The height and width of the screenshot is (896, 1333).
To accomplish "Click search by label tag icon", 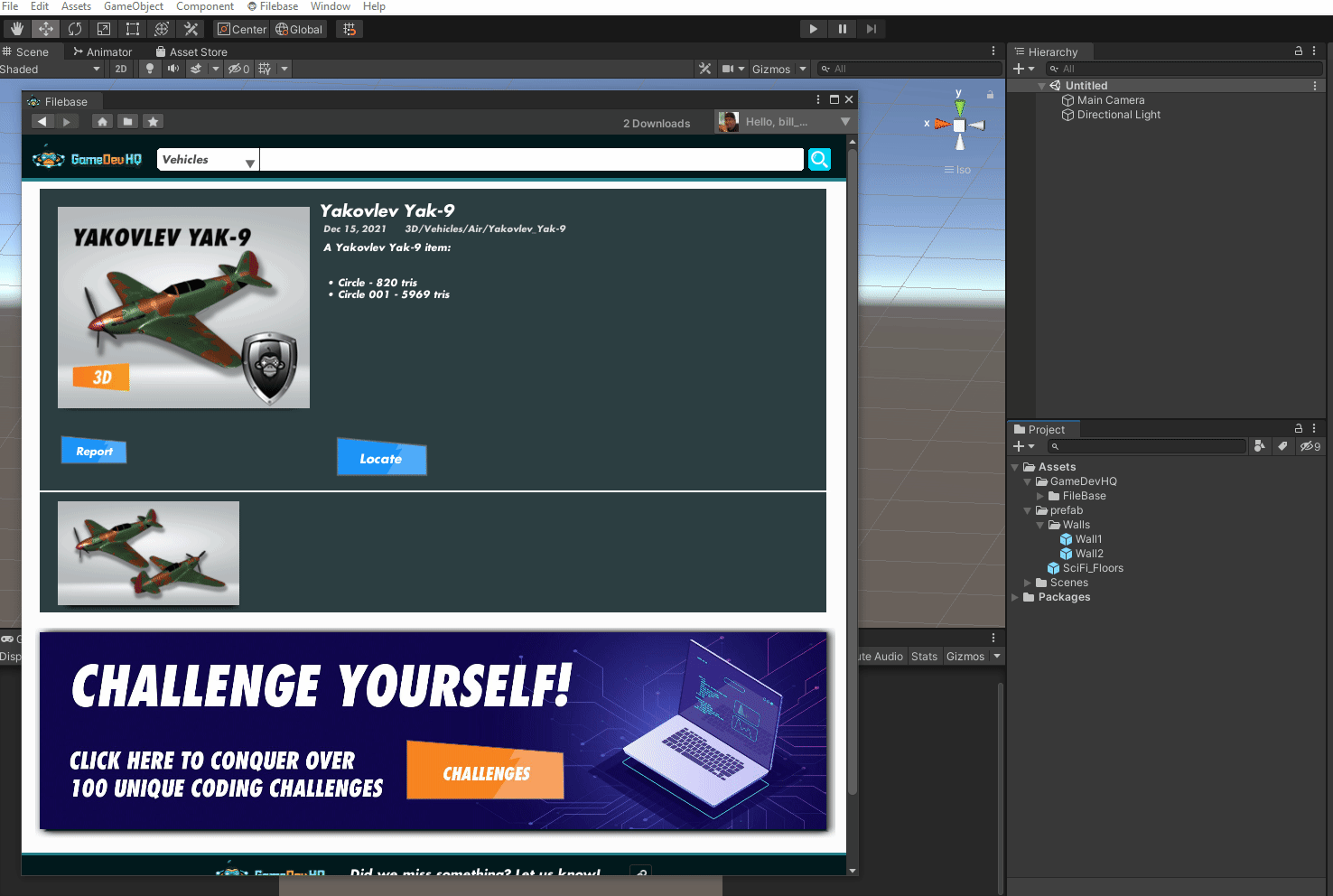I will click(x=1282, y=446).
